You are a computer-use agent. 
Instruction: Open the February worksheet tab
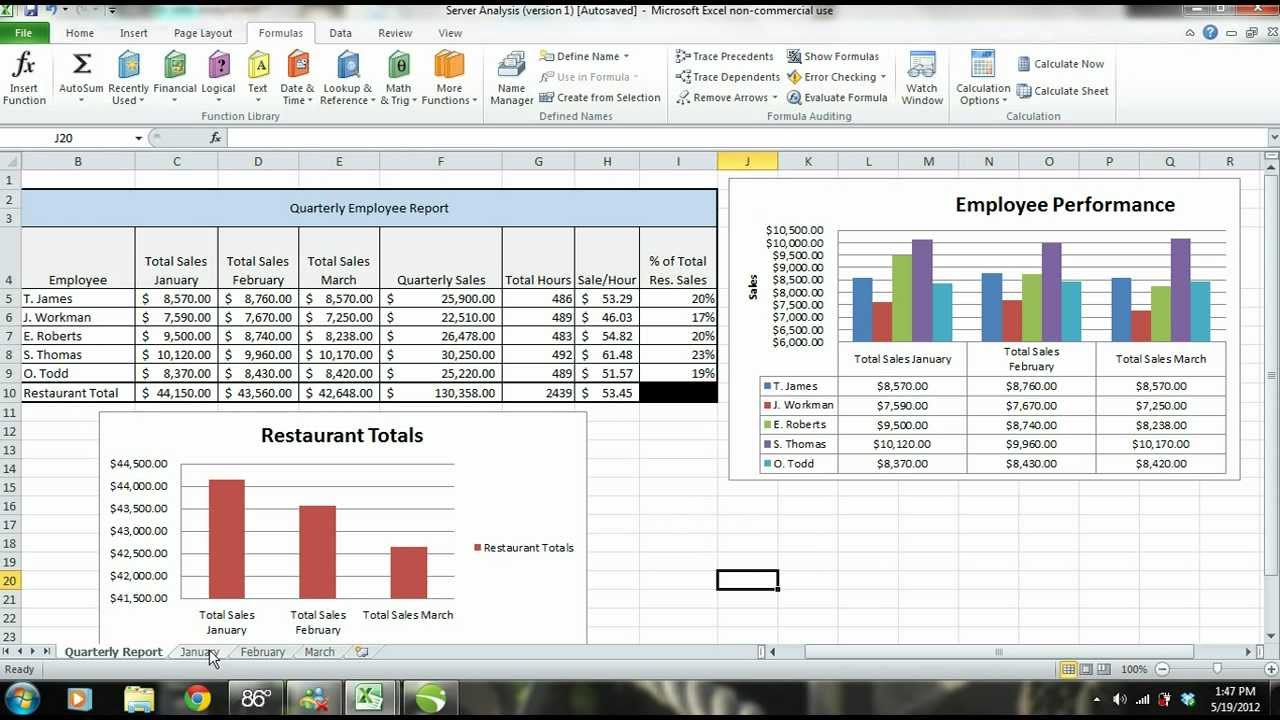[x=262, y=652]
